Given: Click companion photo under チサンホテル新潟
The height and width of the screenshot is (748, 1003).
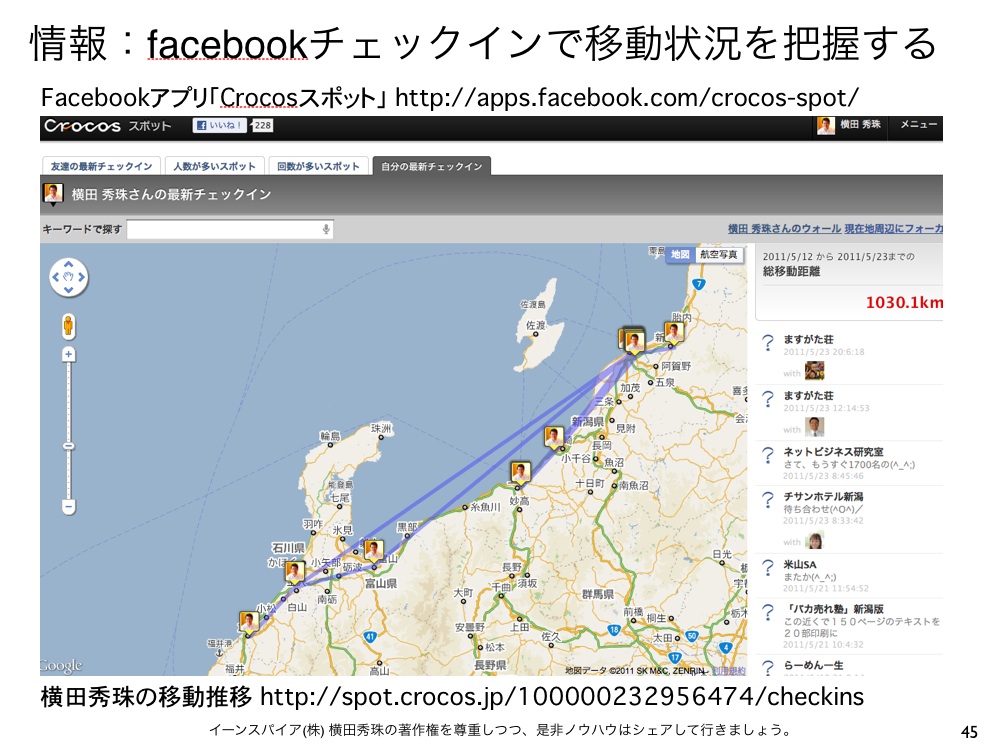Looking at the screenshot, I should [x=814, y=540].
